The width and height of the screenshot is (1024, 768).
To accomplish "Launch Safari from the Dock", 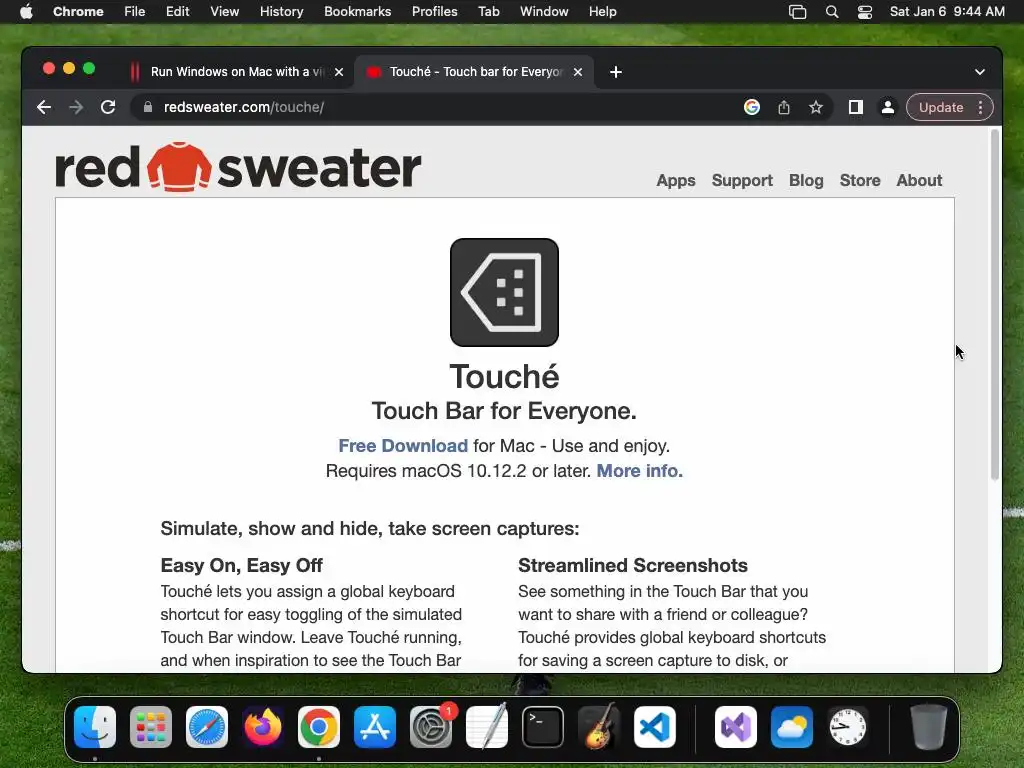I will pos(206,727).
